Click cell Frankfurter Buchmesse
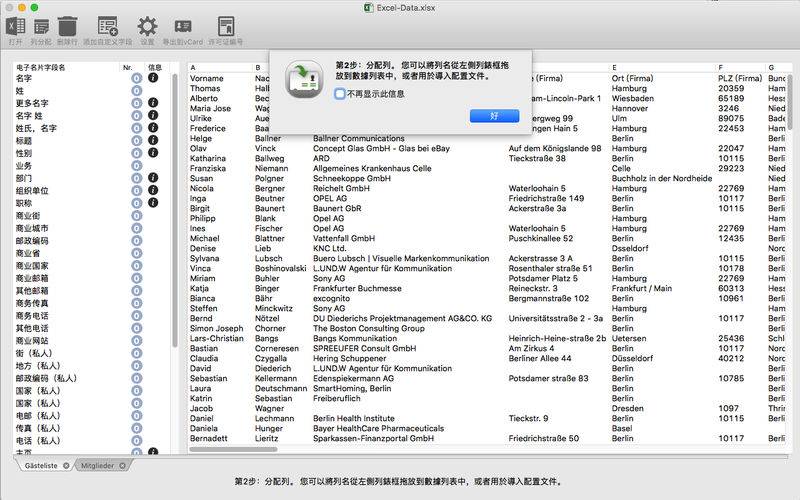The width and height of the screenshot is (800, 500). (x=357, y=288)
